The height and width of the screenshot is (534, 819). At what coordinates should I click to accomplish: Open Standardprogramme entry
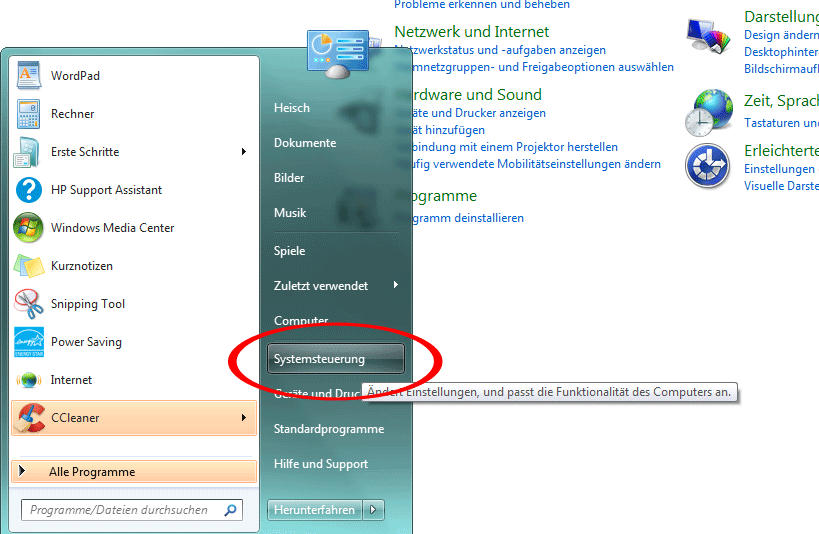(x=329, y=429)
